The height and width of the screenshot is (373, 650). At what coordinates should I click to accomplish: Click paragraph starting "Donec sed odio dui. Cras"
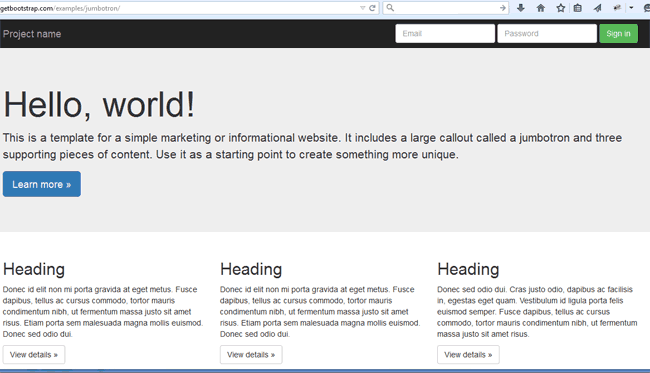tap(537, 312)
